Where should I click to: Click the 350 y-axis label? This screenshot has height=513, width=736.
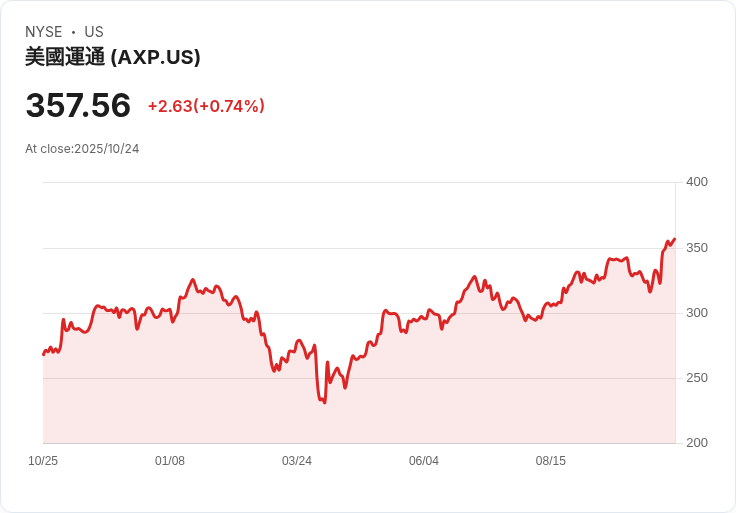696,247
